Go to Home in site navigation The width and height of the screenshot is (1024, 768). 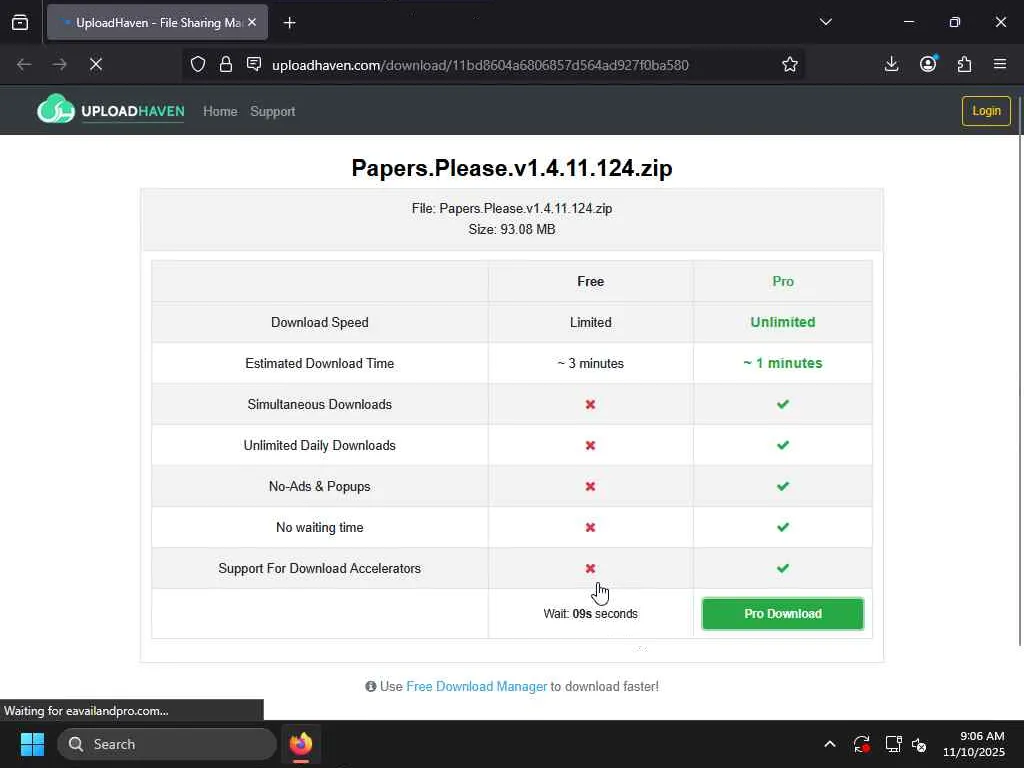(220, 111)
